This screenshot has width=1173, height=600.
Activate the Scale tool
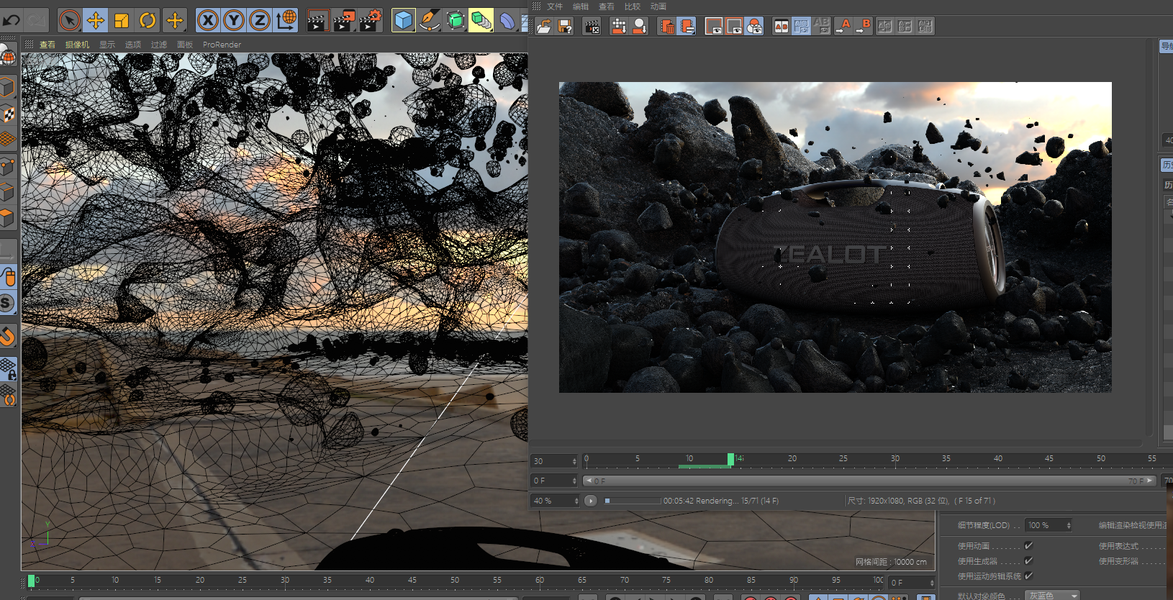click(x=121, y=20)
